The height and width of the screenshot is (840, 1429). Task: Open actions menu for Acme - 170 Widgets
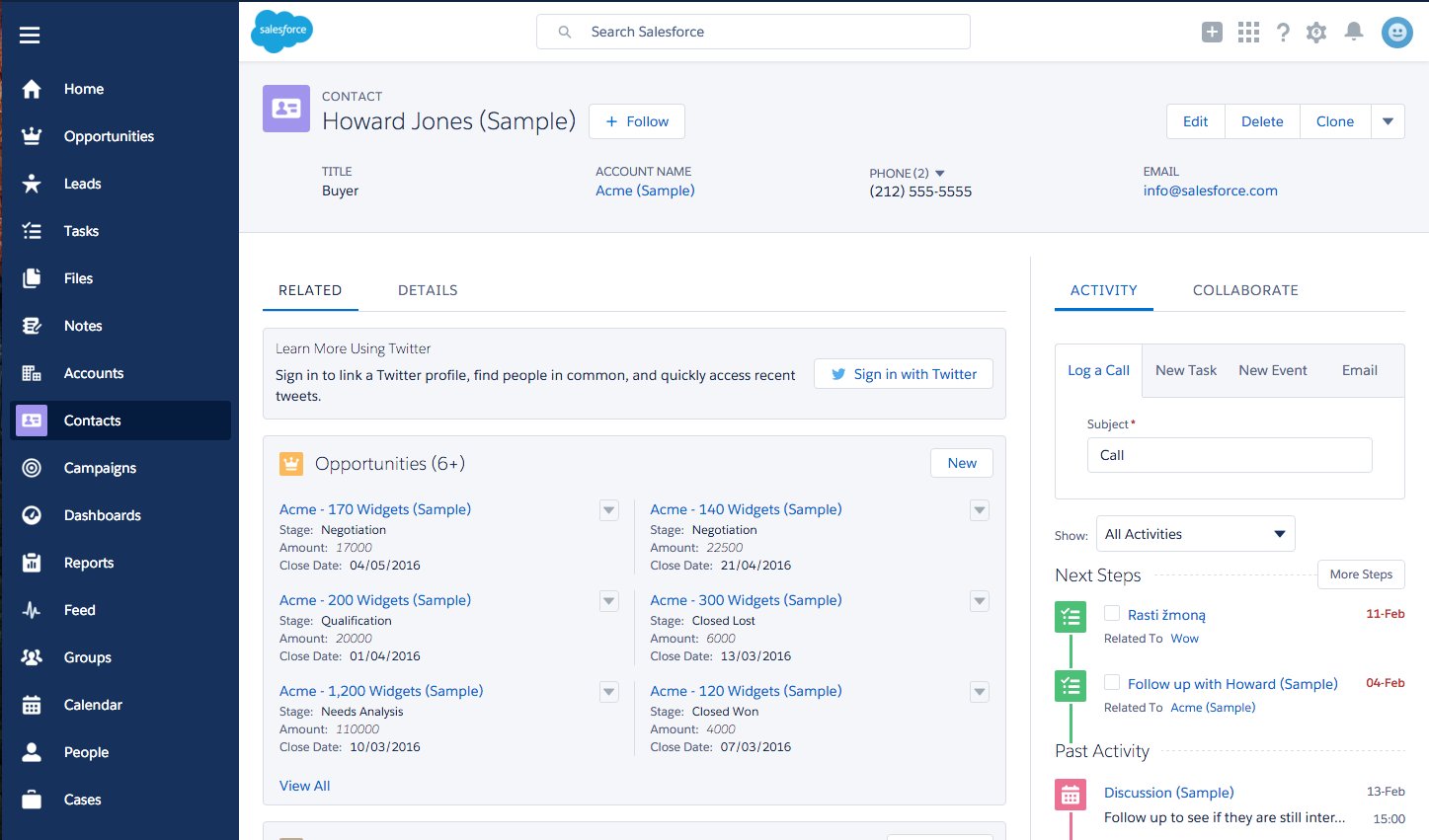click(609, 510)
